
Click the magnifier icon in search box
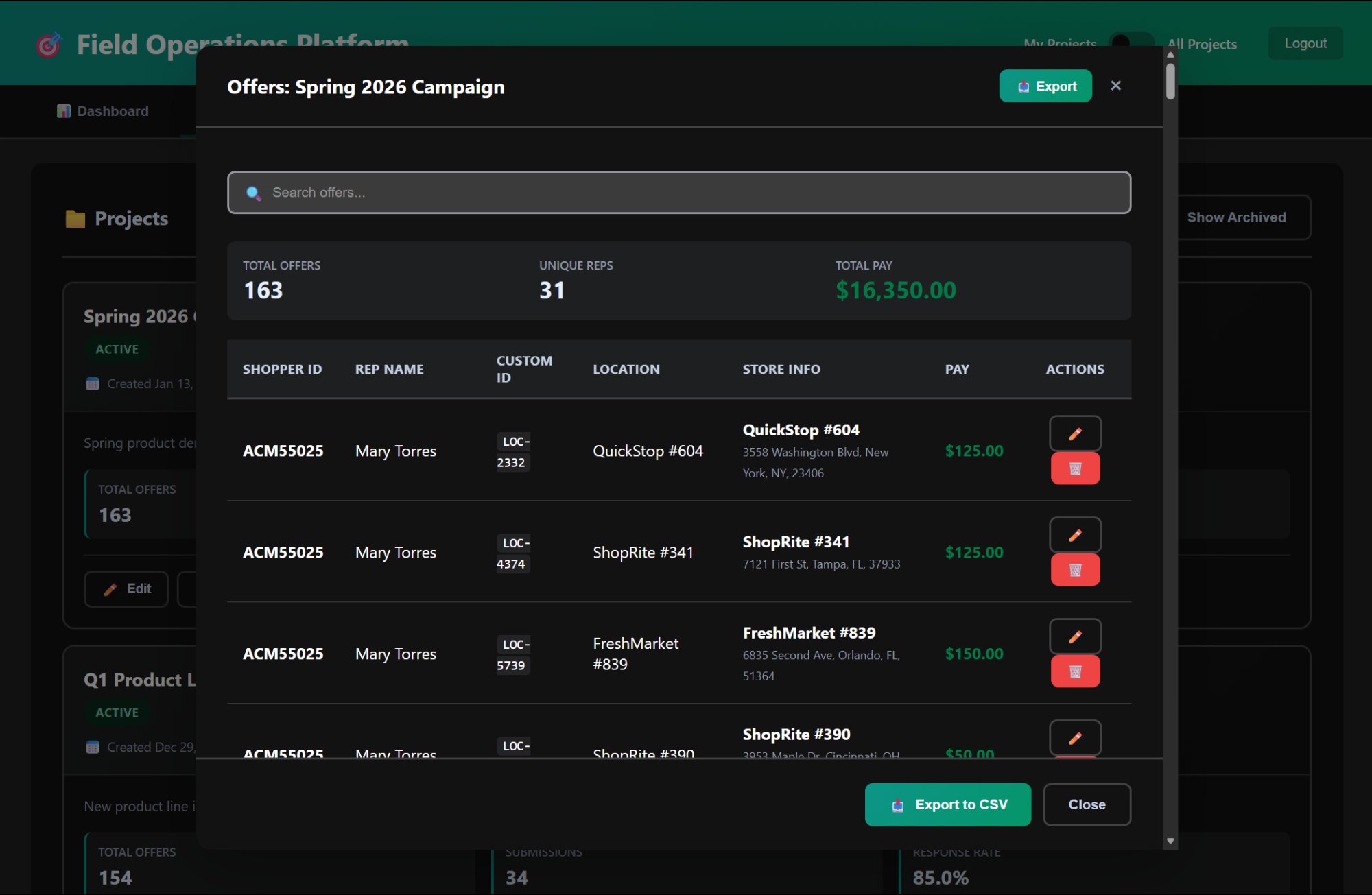pos(253,193)
